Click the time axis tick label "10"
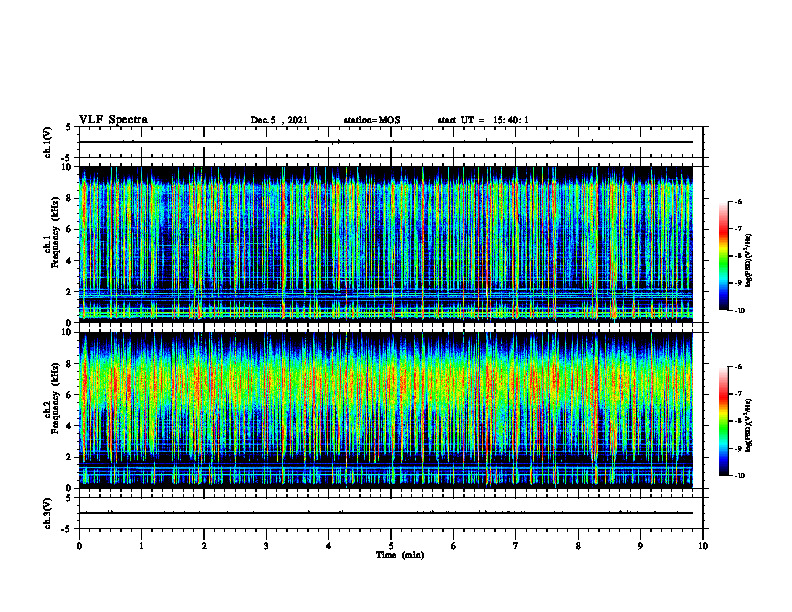Image resolution: width=792 pixels, height=612 pixels. (x=703, y=546)
